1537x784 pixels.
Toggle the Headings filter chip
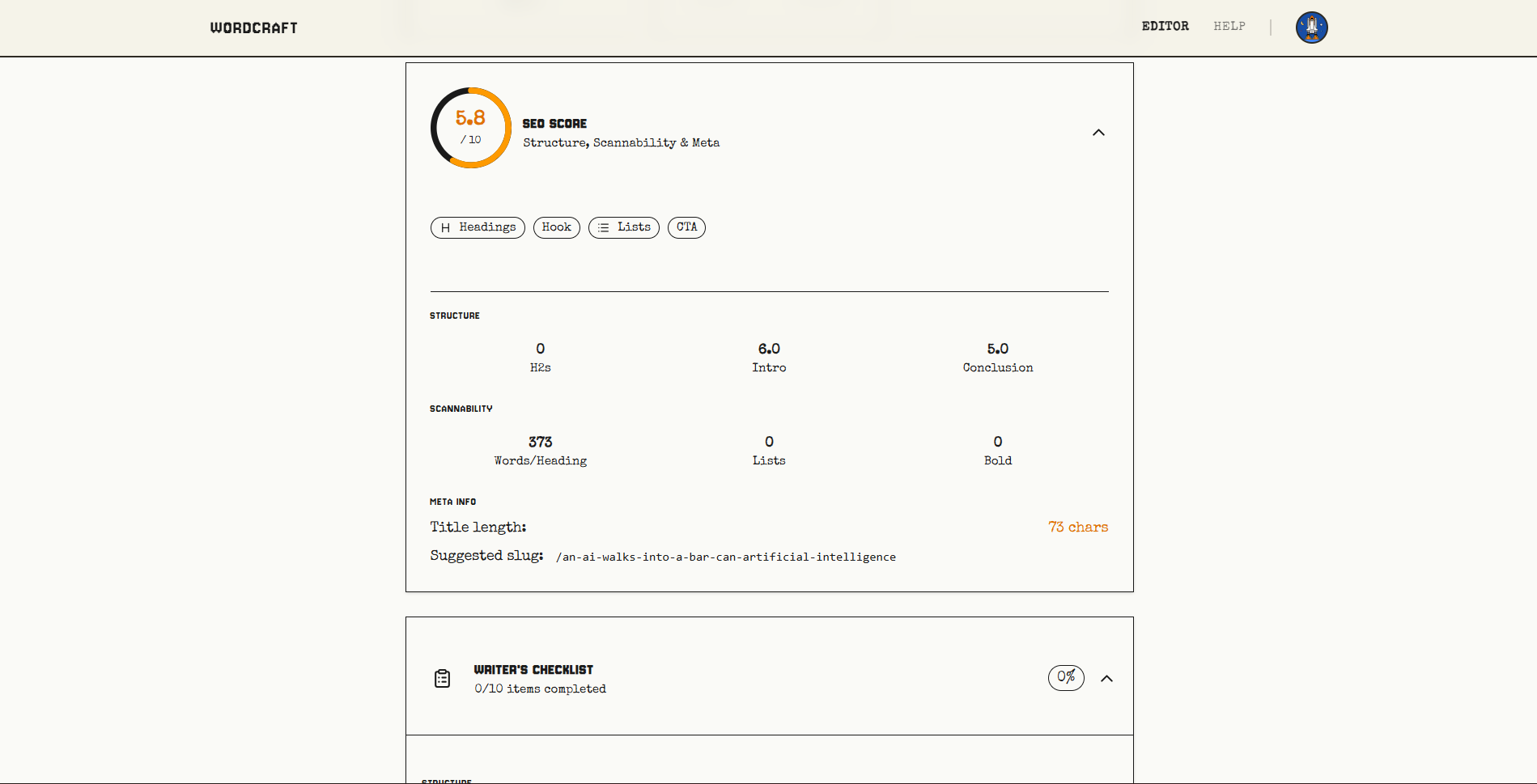coord(478,227)
